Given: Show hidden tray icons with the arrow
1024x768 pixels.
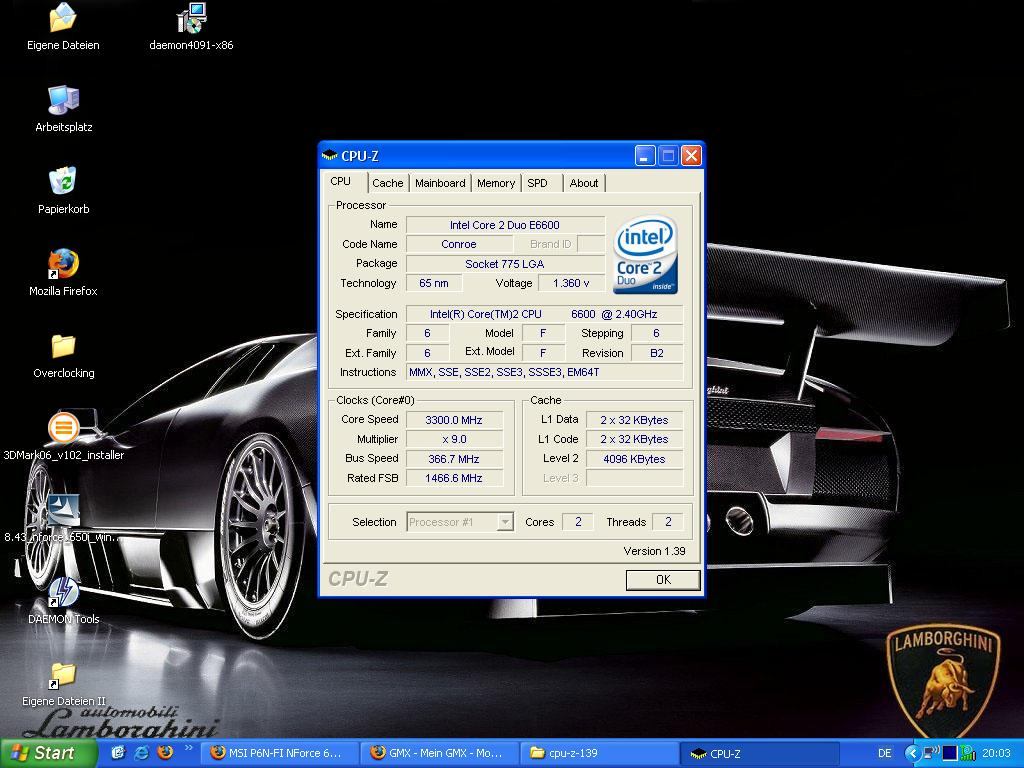Looking at the screenshot, I should point(912,753).
